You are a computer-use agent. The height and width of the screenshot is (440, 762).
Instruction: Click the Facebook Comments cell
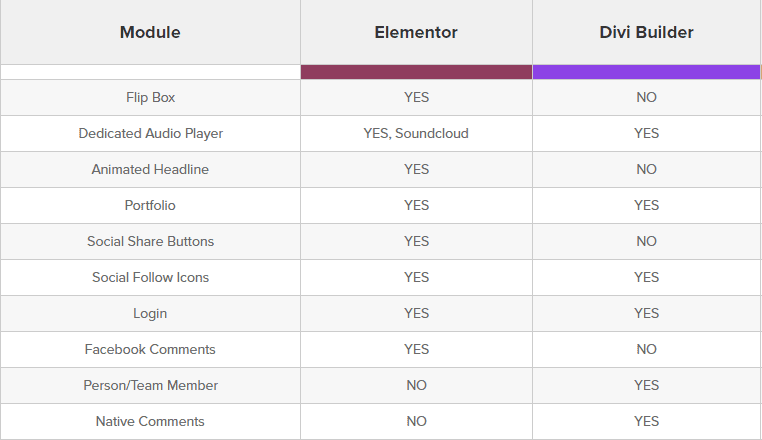click(x=150, y=349)
